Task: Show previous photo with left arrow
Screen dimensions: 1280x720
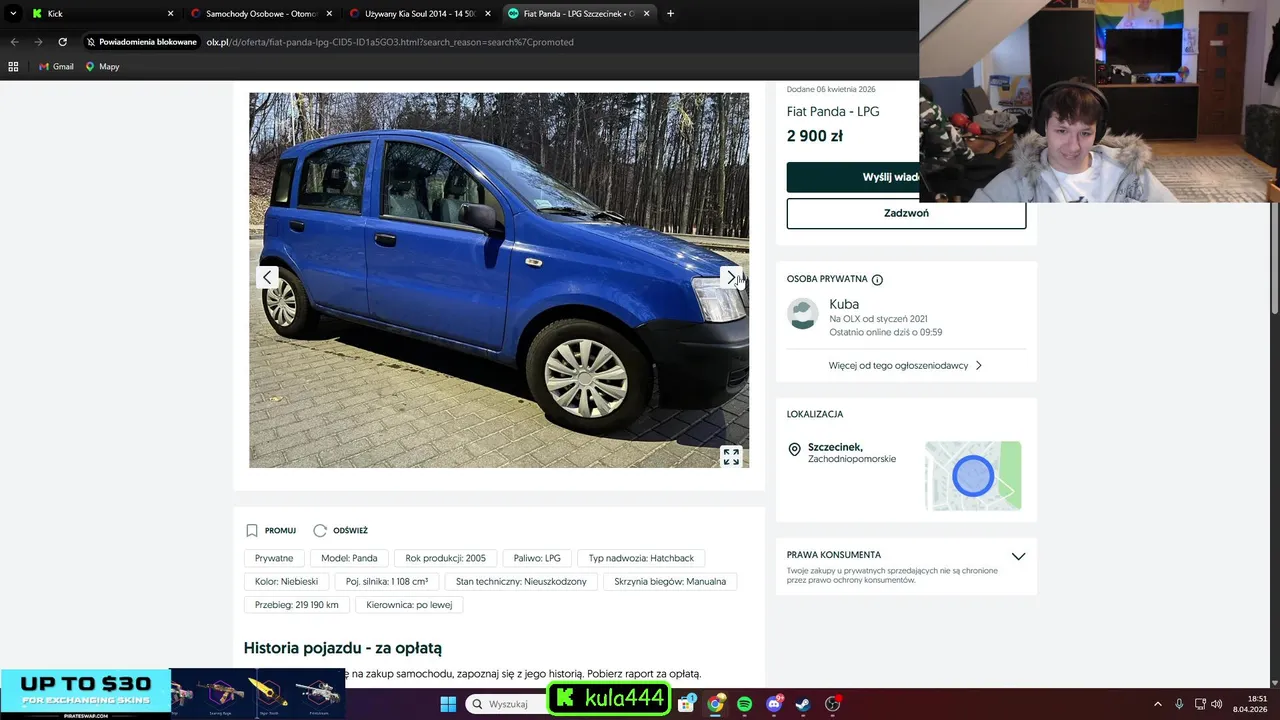Action: tap(267, 277)
